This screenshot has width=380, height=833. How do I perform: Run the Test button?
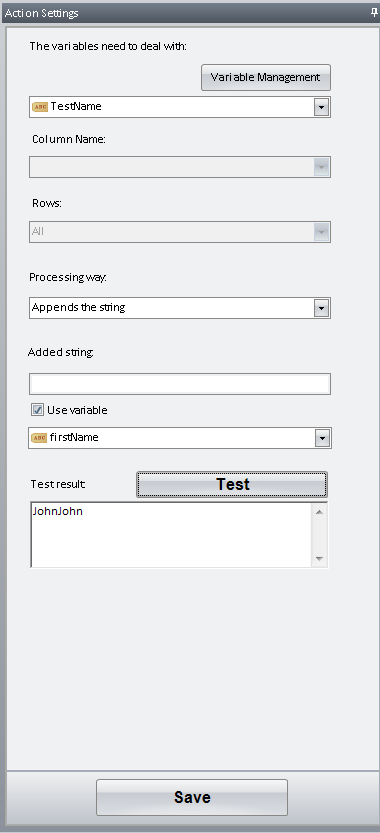pyautogui.click(x=232, y=484)
